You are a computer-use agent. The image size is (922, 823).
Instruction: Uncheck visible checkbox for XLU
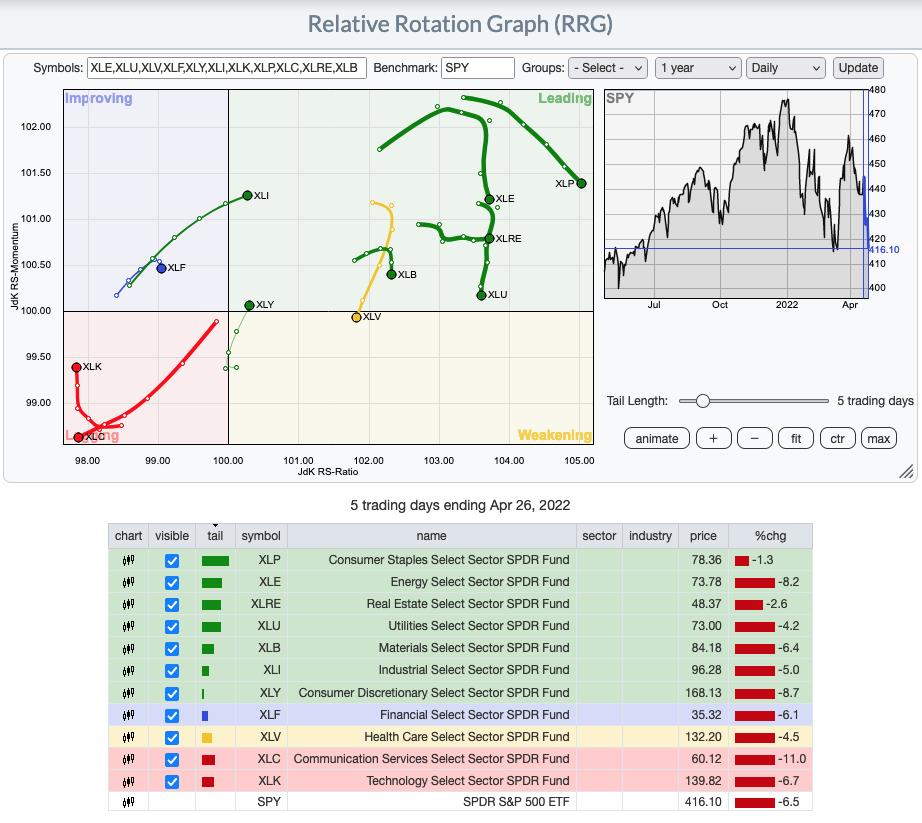click(172, 627)
